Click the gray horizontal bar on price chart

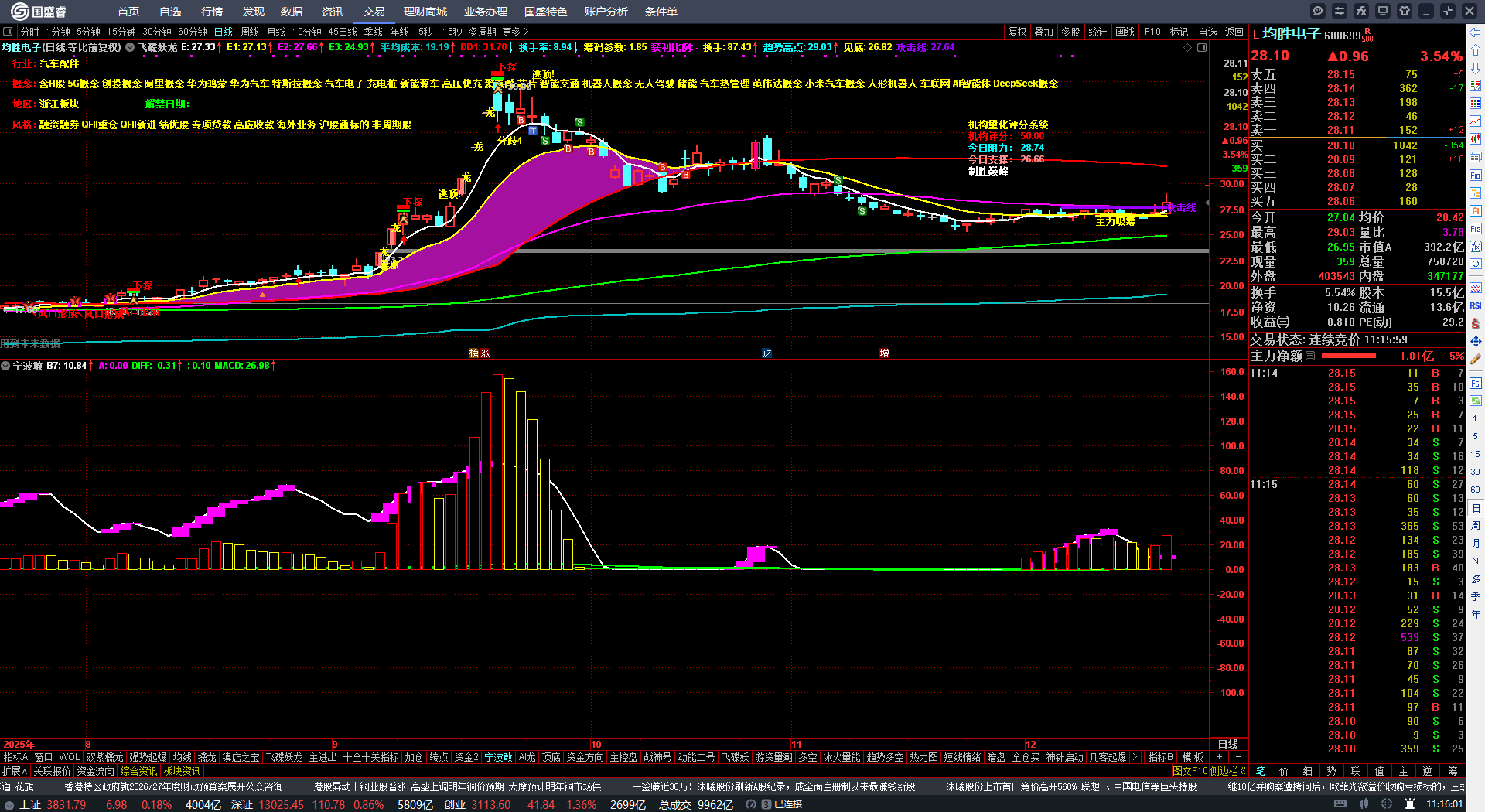click(861, 251)
